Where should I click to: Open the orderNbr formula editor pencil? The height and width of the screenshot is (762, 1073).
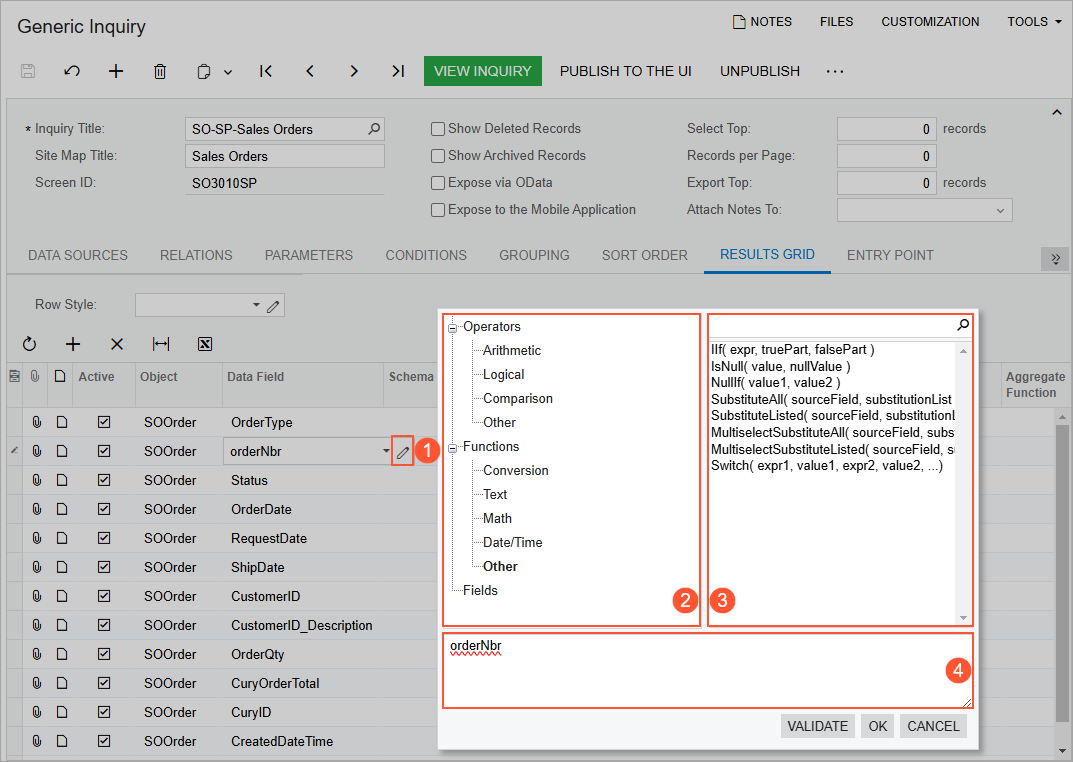click(x=402, y=452)
